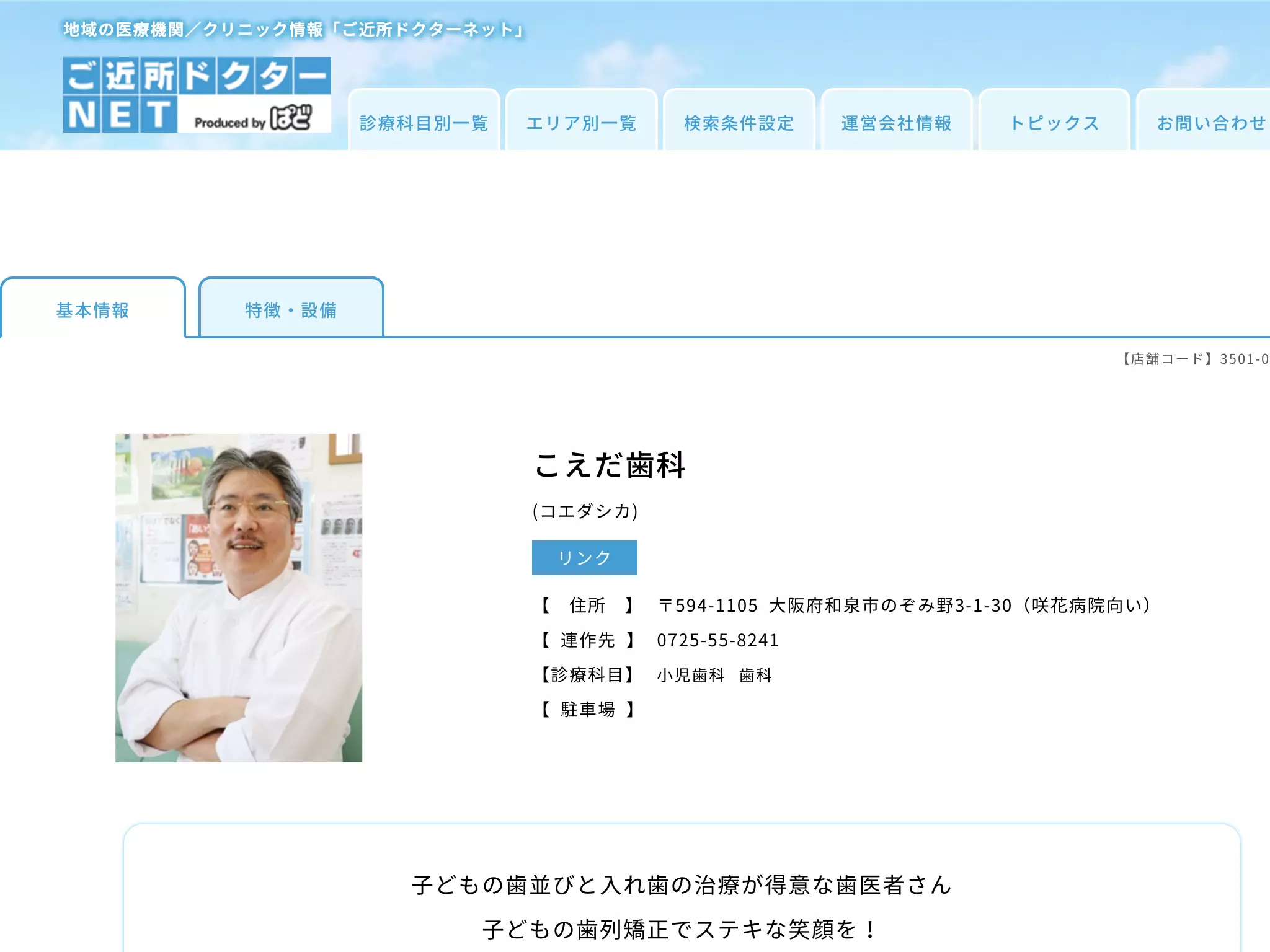Open 診療科目別一覧 navigation tab
1270x952 pixels.
pos(424,120)
